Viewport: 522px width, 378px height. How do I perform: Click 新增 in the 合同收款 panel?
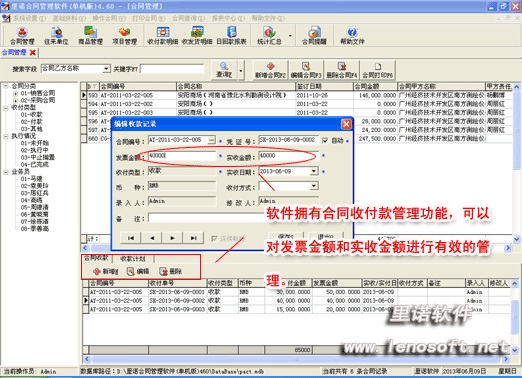(x=106, y=271)
